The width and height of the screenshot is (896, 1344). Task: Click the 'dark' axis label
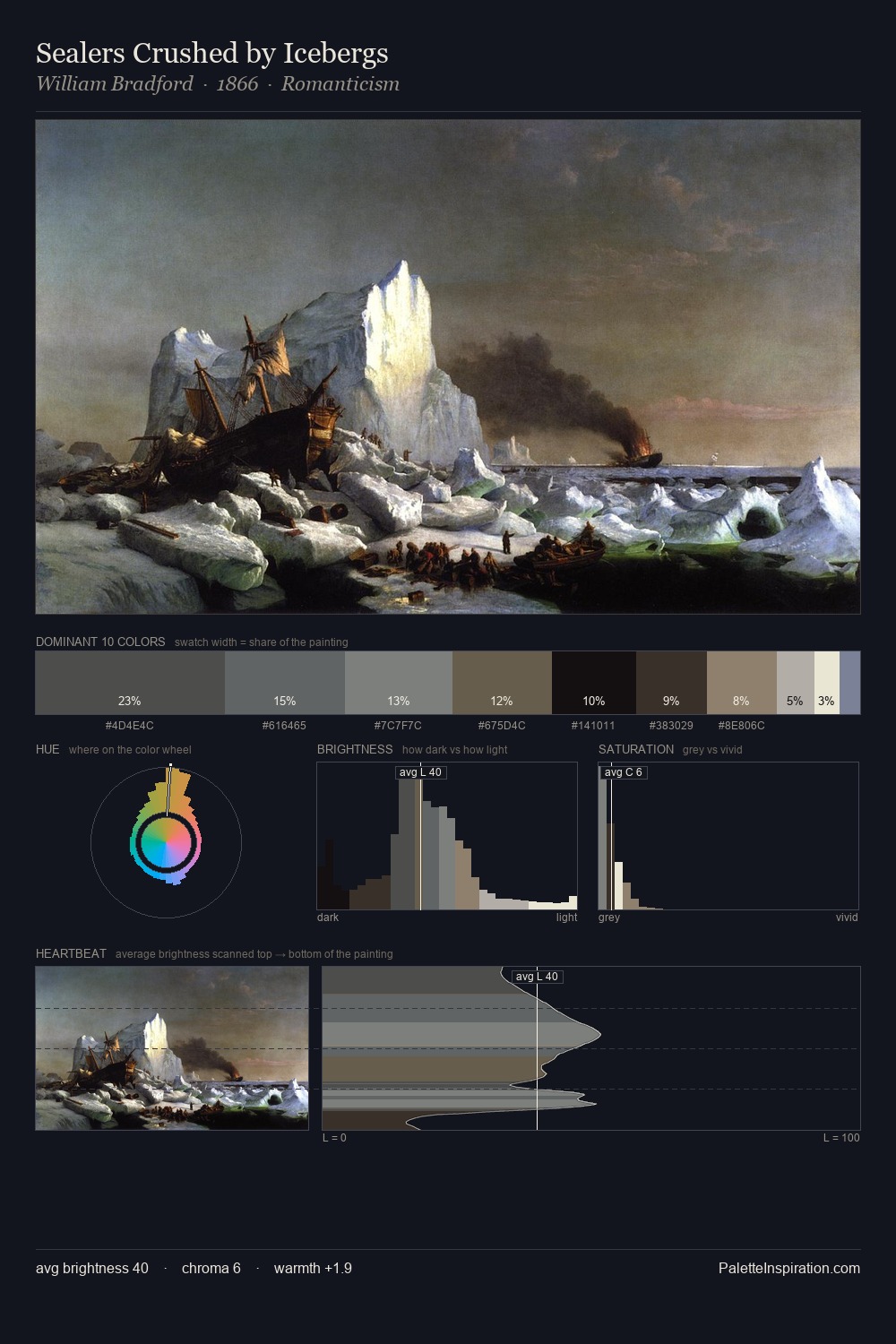(x=328, y=918)
